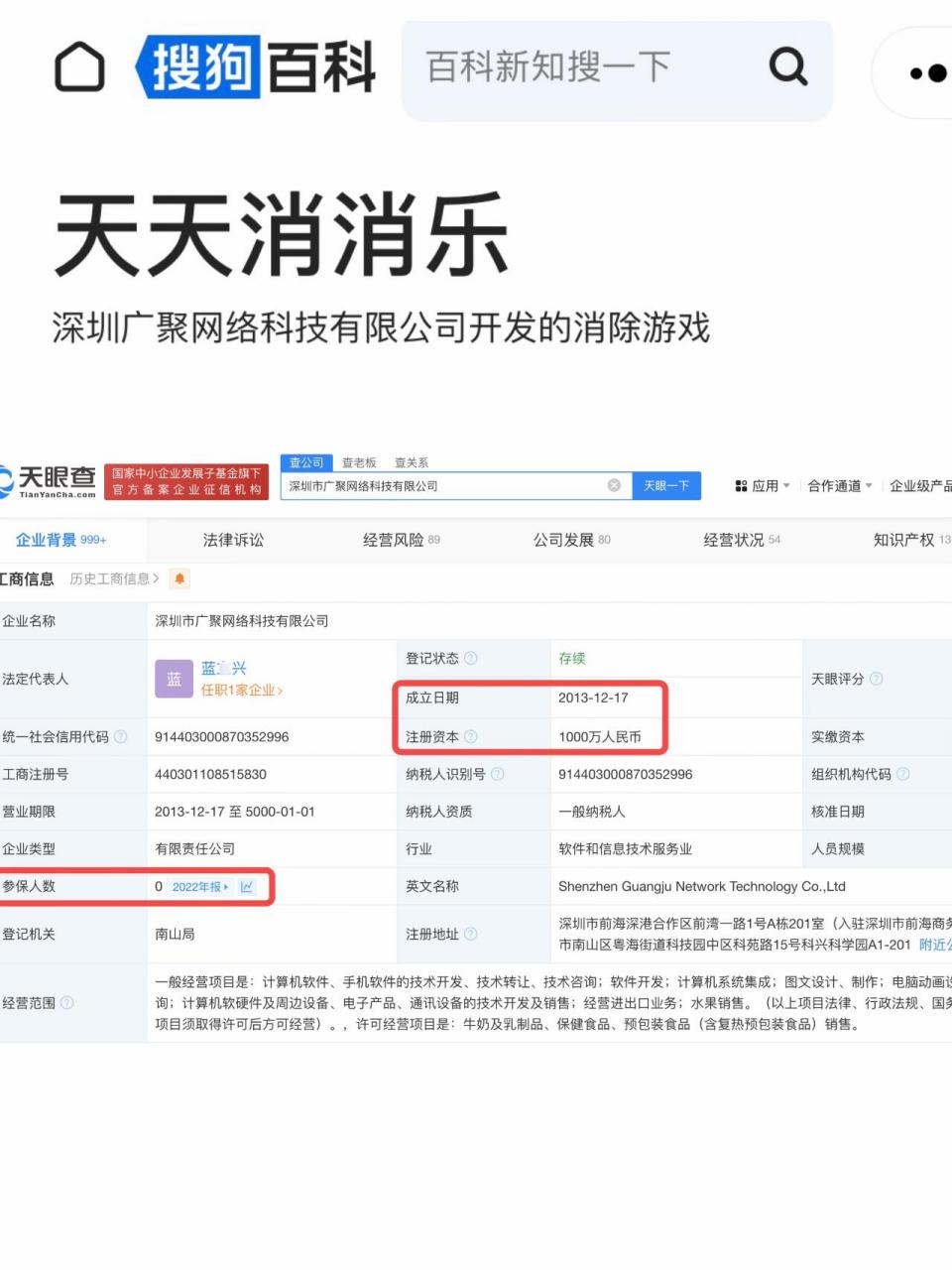Click the Tianyancha company name input field
Screen dimensions: 952x1270
[456, 485]
